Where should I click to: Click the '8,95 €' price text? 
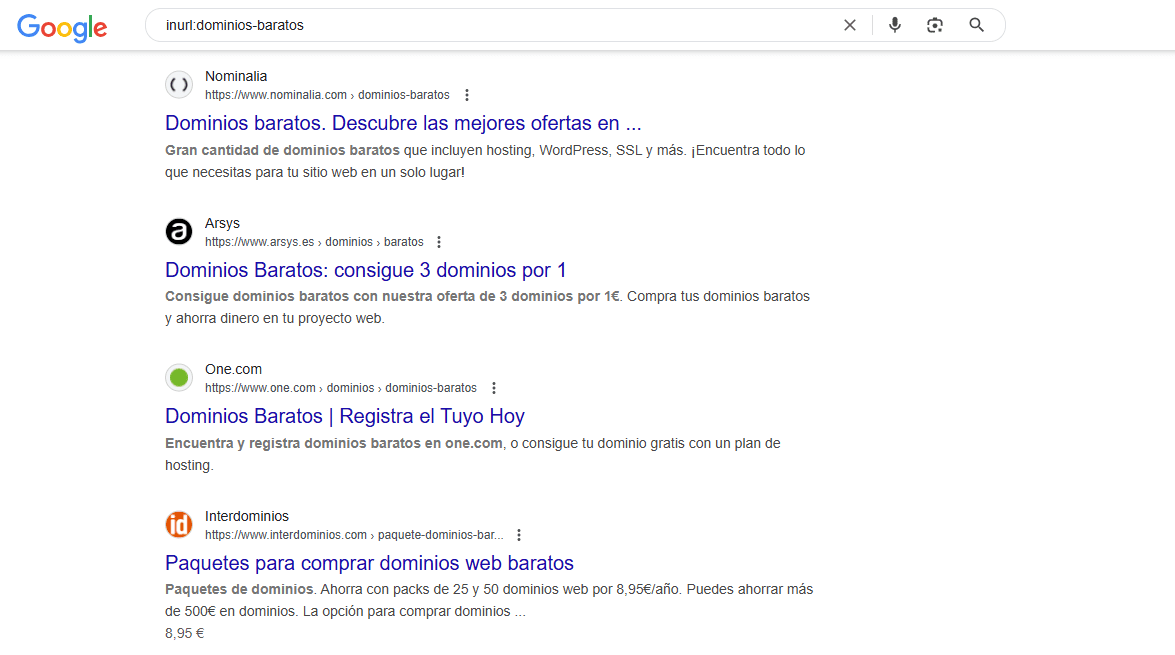184,633
